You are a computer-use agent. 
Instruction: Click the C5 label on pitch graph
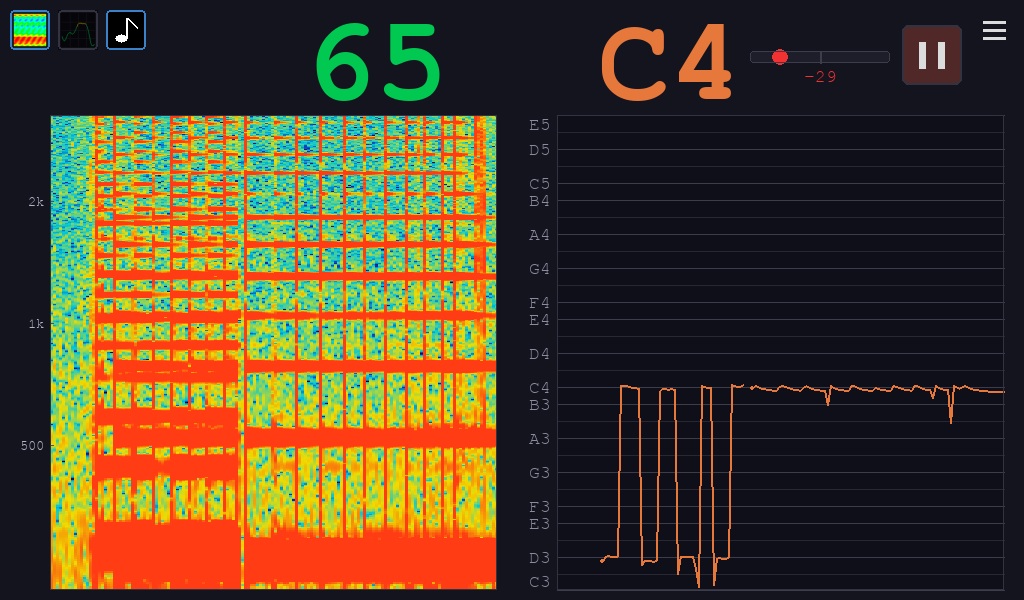point(539,184)
